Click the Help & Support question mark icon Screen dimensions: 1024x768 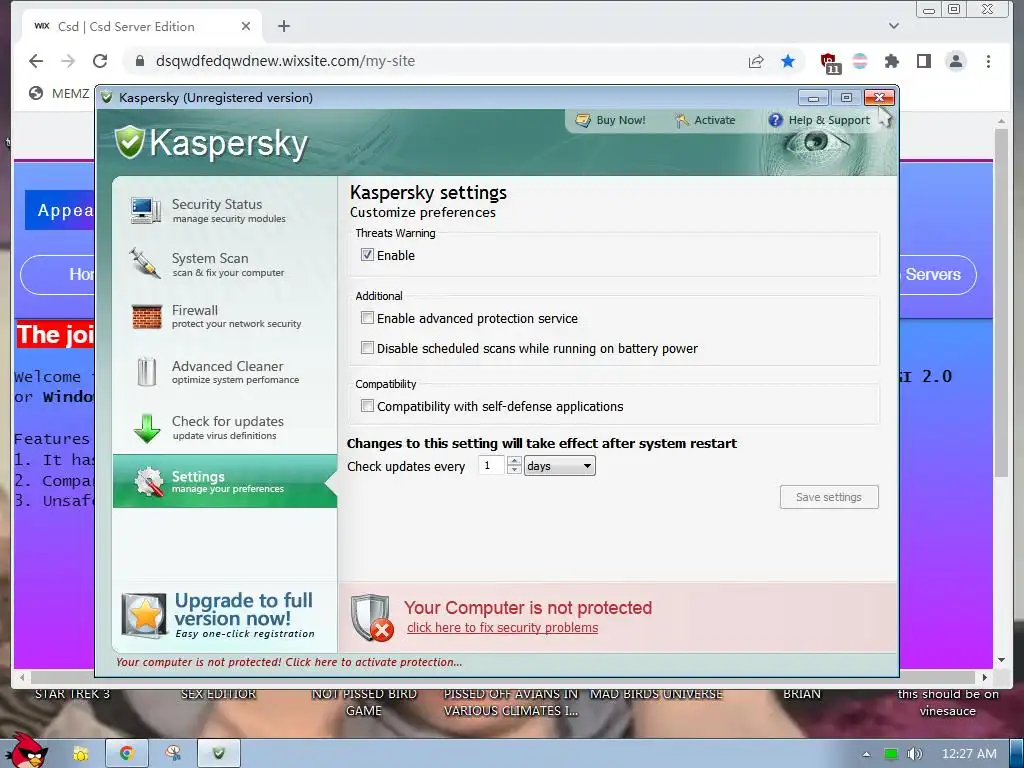[775, 120]
